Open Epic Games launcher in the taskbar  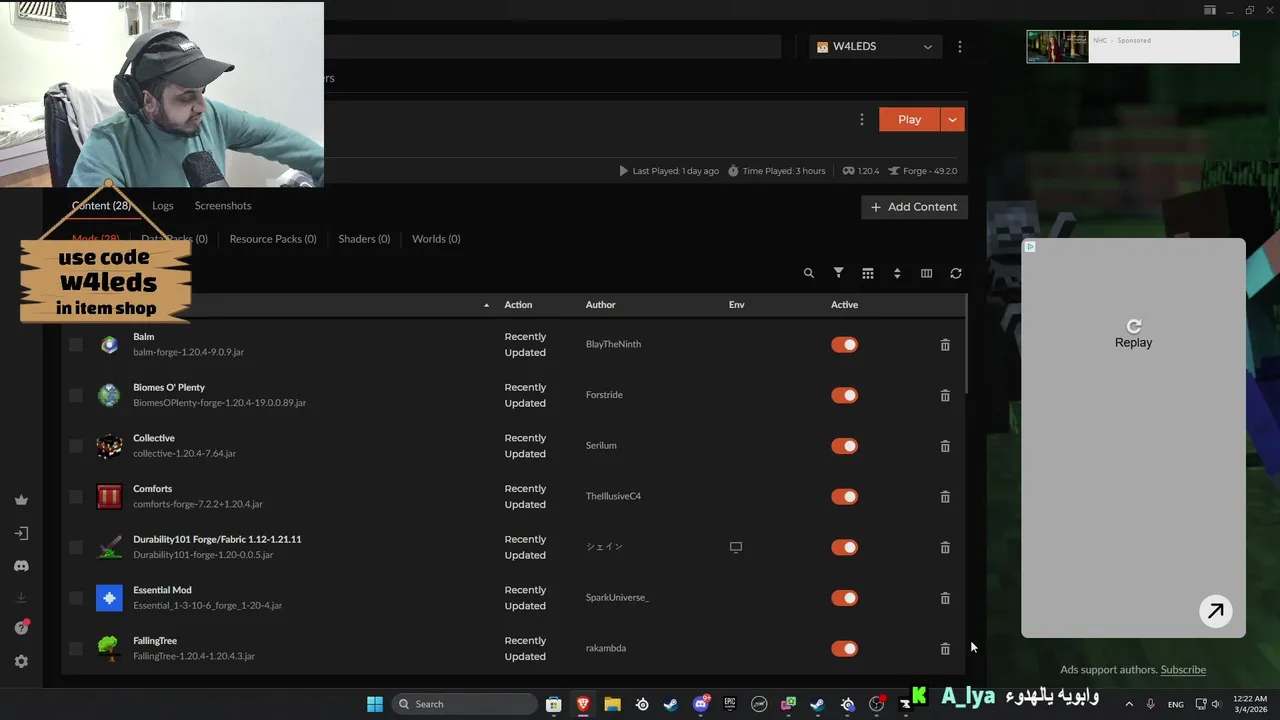pyautogui.click(x=730, y=704)
